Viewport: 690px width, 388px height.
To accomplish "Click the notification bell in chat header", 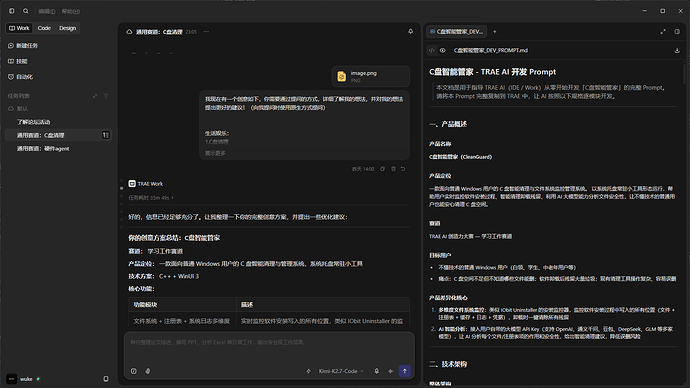I will pos(411,32).
